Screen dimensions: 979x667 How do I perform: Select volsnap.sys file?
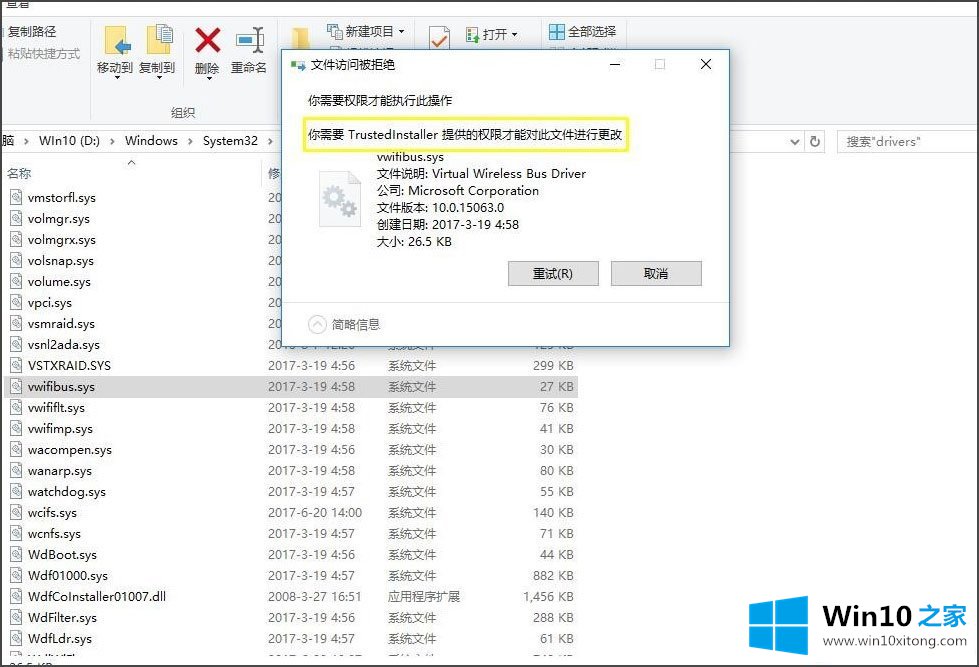coord(61,260)
